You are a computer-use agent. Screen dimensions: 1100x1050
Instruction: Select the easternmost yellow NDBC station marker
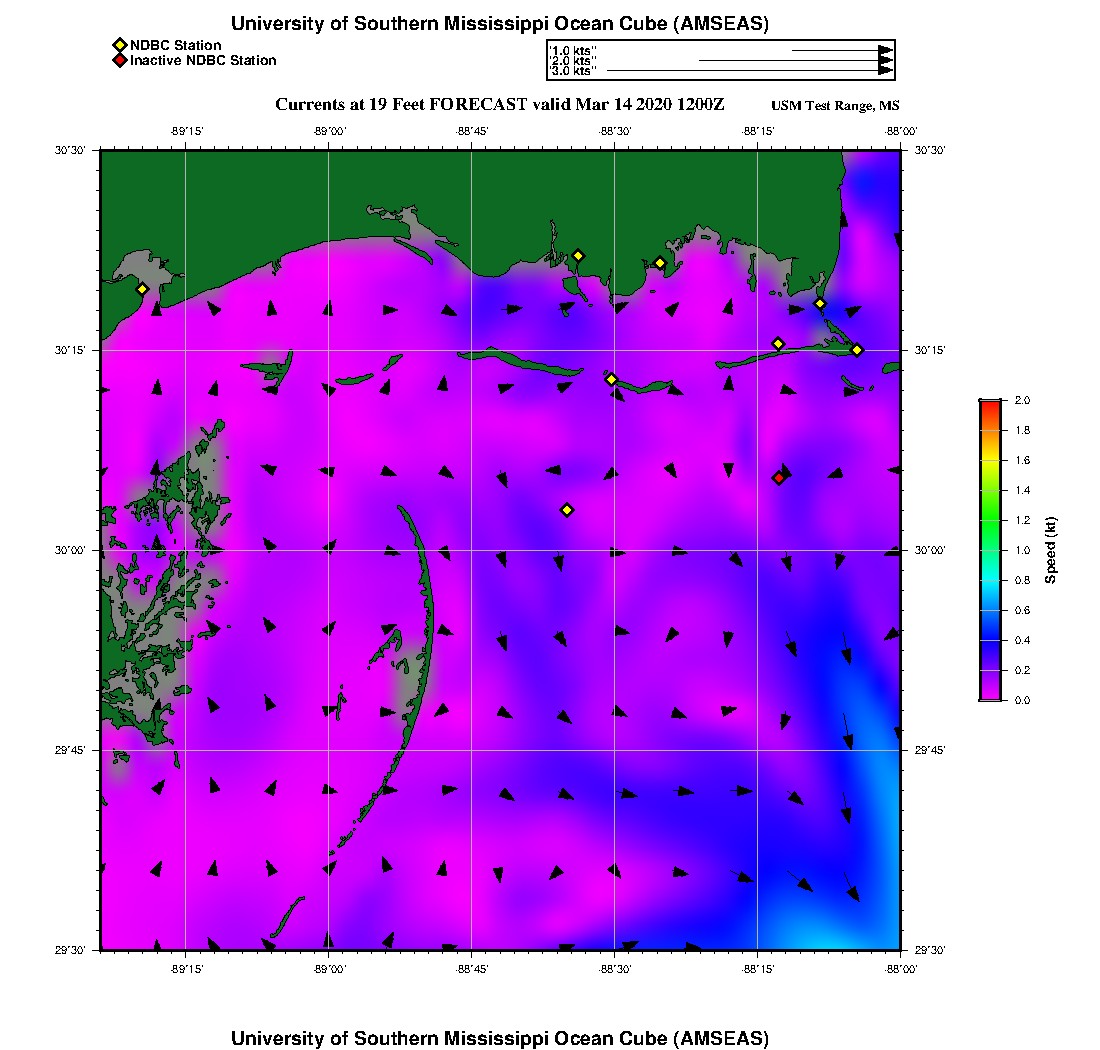(x=857, y=350)
